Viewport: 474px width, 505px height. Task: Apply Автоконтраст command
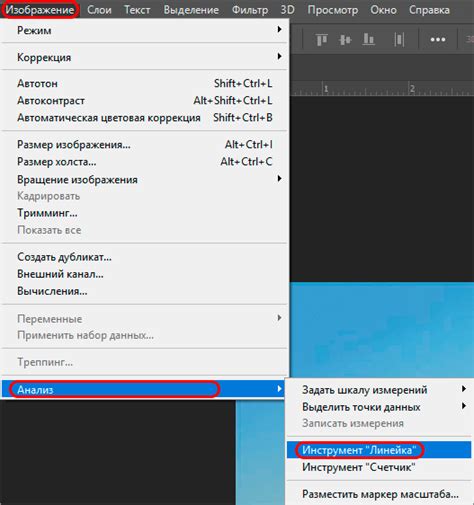144,100
